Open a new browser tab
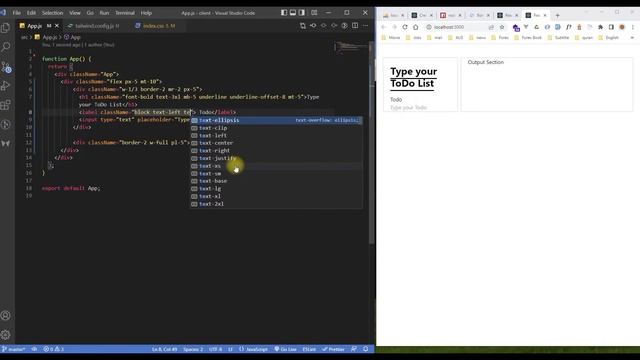640x360 pixels. [x=557, y=16]
